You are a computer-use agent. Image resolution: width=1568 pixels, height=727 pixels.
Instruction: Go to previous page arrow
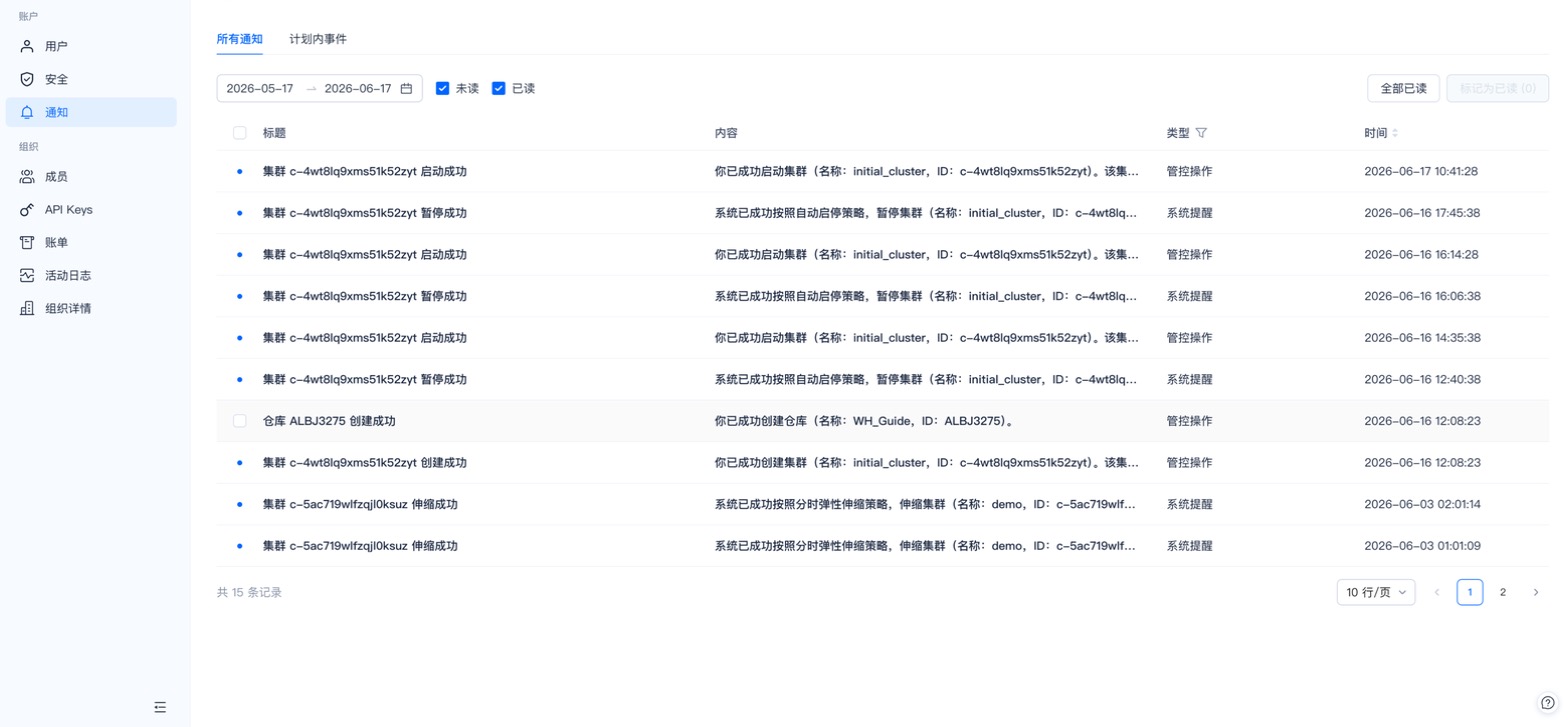point(1437,593)
